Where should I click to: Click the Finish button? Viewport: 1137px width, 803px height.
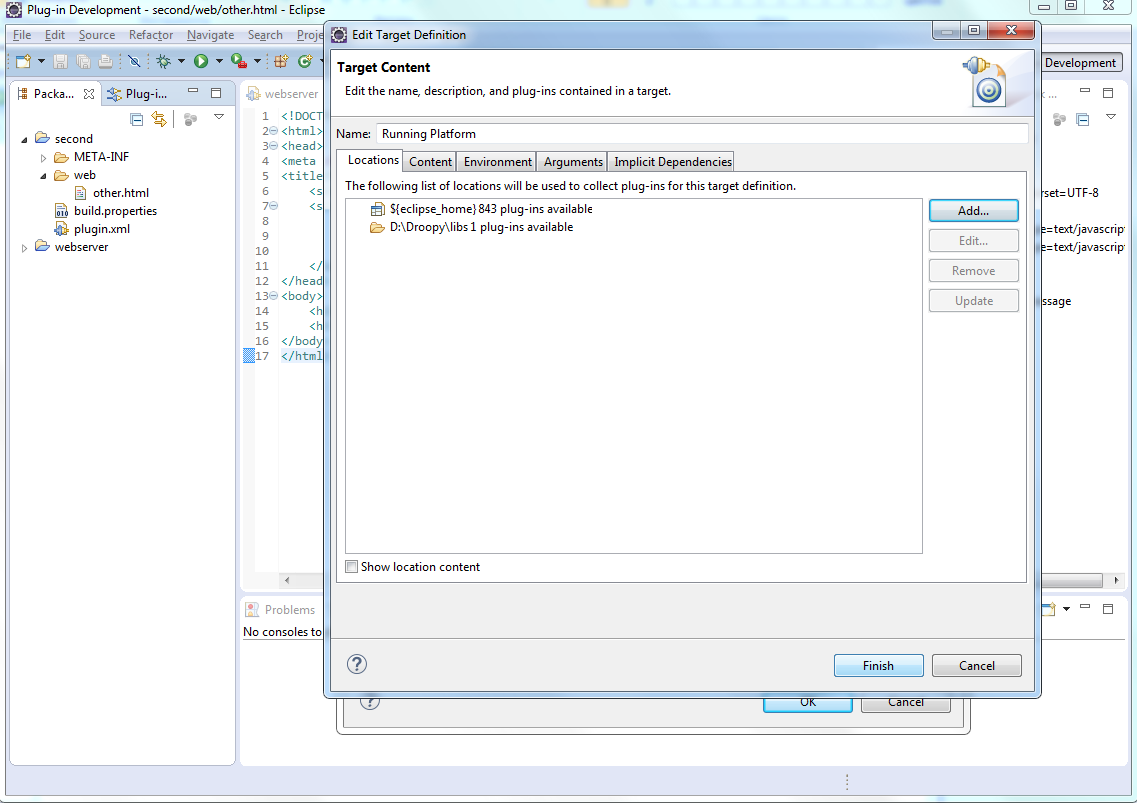pos(878,665)
